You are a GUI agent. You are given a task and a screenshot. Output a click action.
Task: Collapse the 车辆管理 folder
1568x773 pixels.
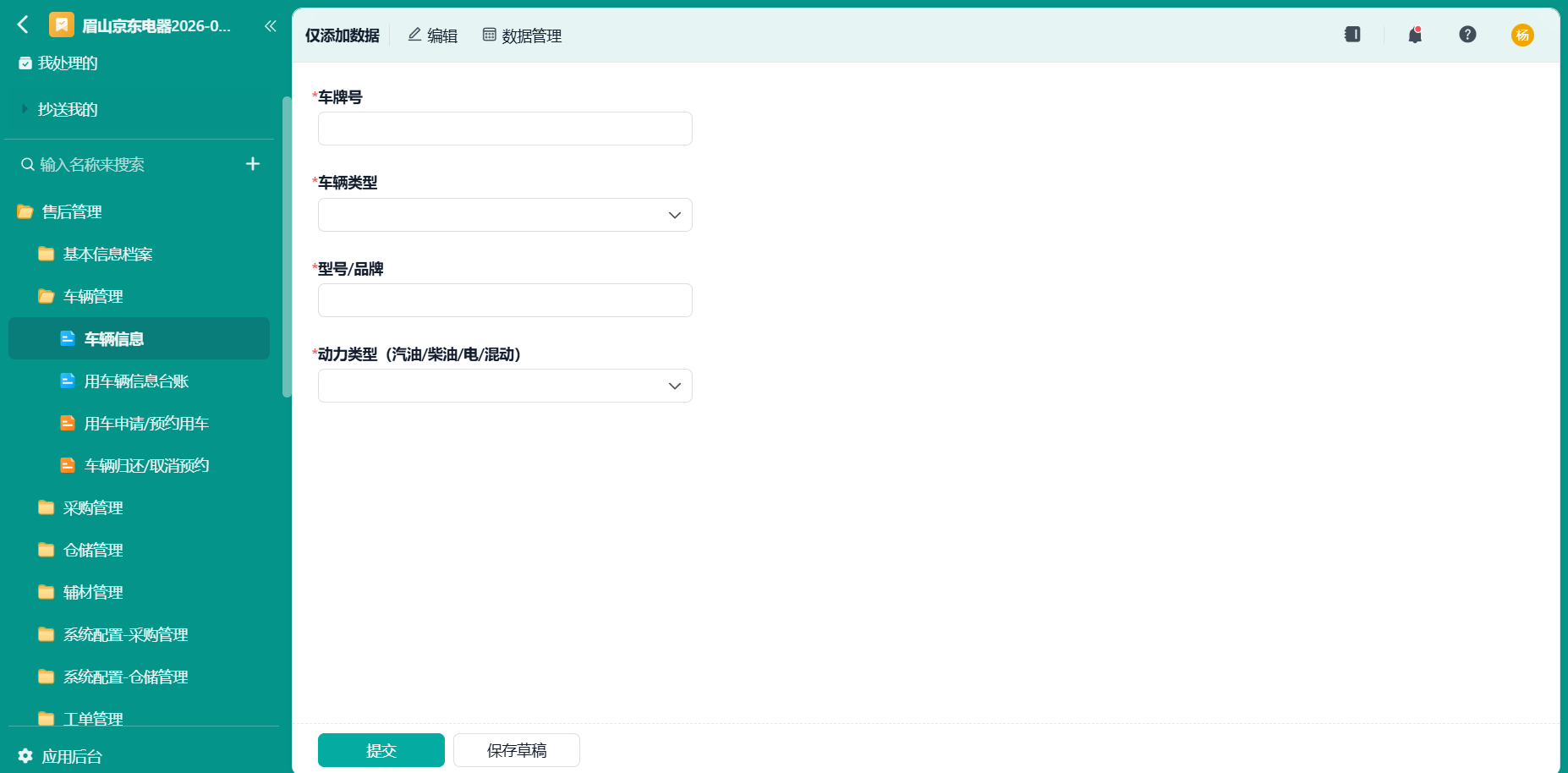point(93,296)
